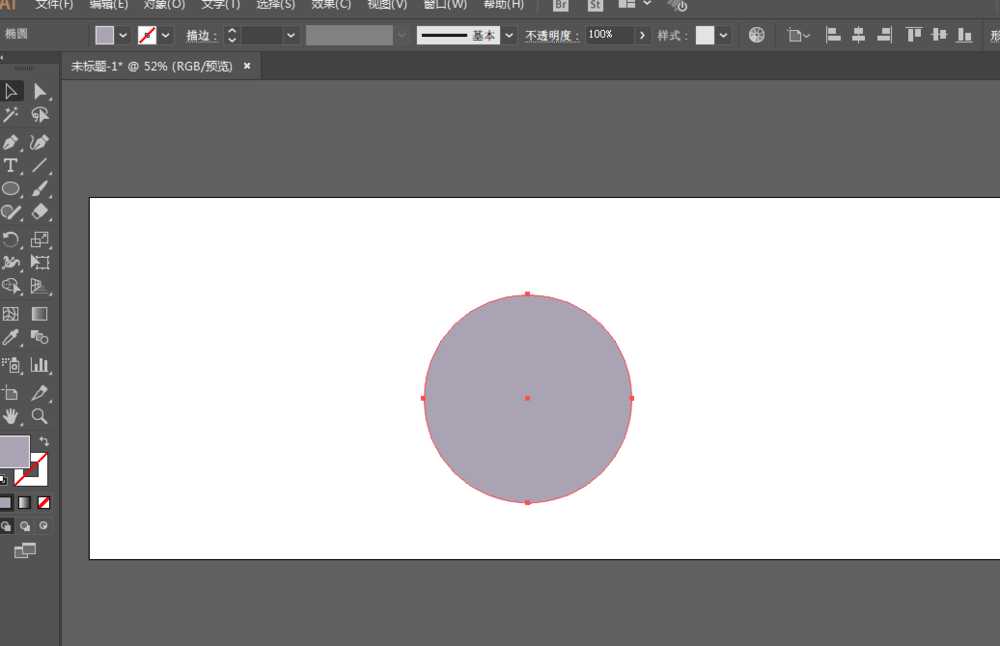Adjust stroke weight stepper arrows

(x=232, y=35)
